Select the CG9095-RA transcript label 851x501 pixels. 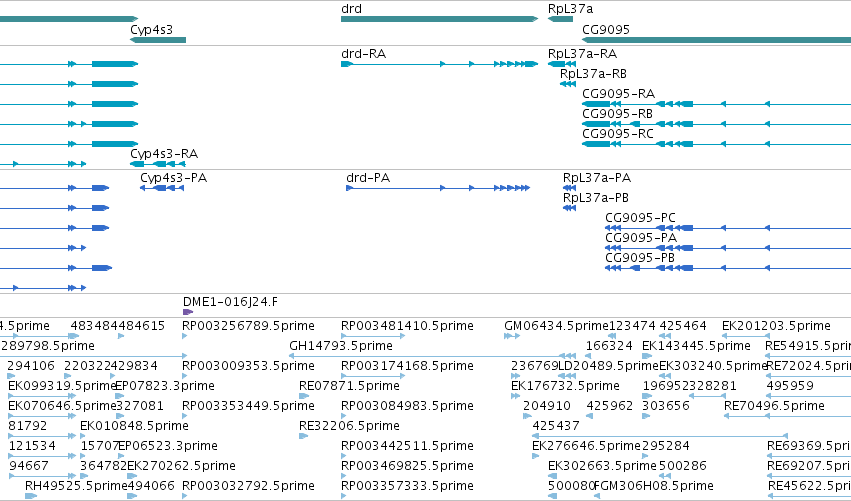tap(619, 94)
